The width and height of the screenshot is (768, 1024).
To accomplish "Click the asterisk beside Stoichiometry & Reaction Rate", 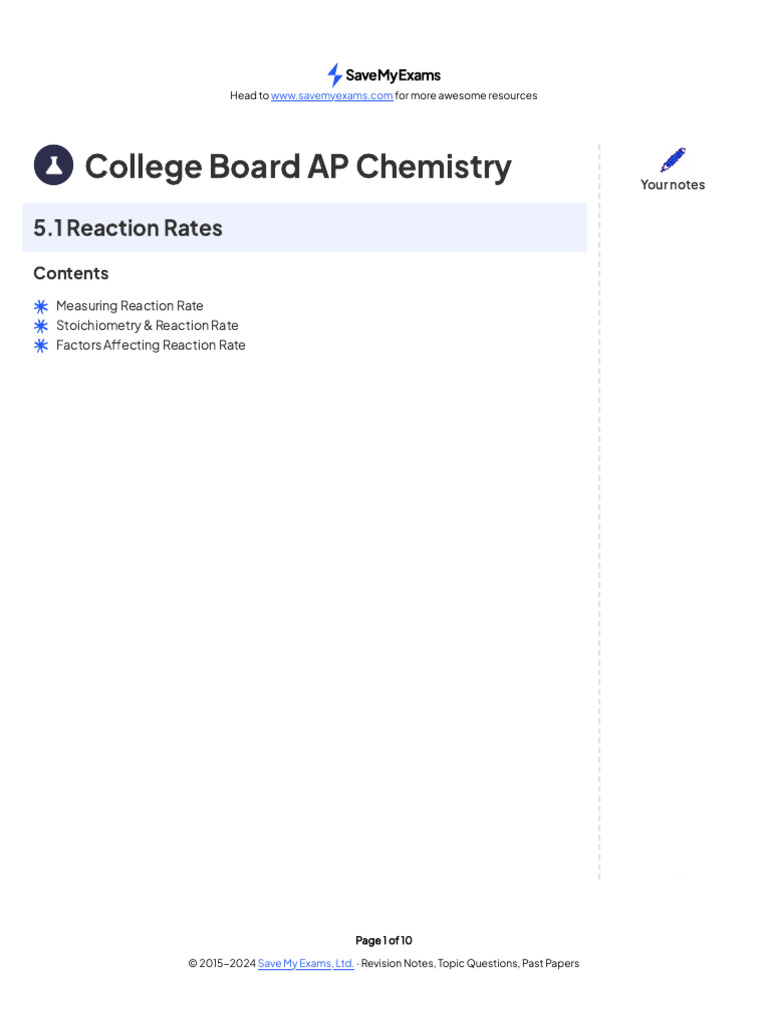I will pos(41,326).
